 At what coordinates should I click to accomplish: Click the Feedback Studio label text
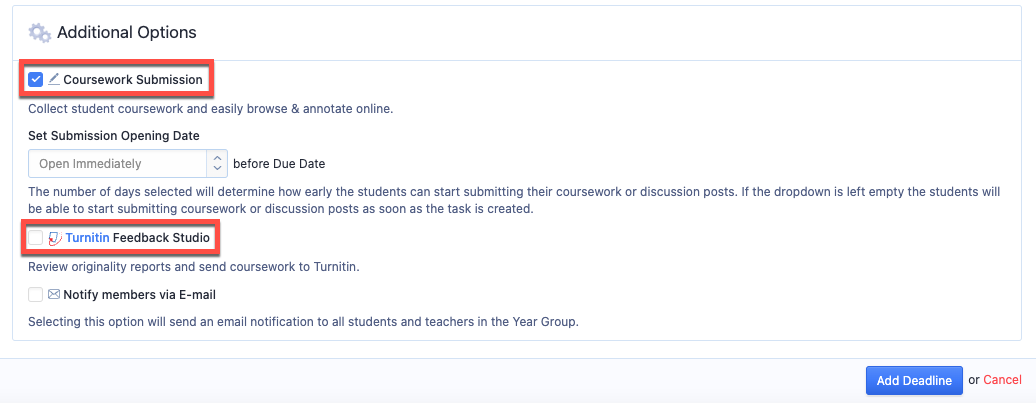coord(161,238)
